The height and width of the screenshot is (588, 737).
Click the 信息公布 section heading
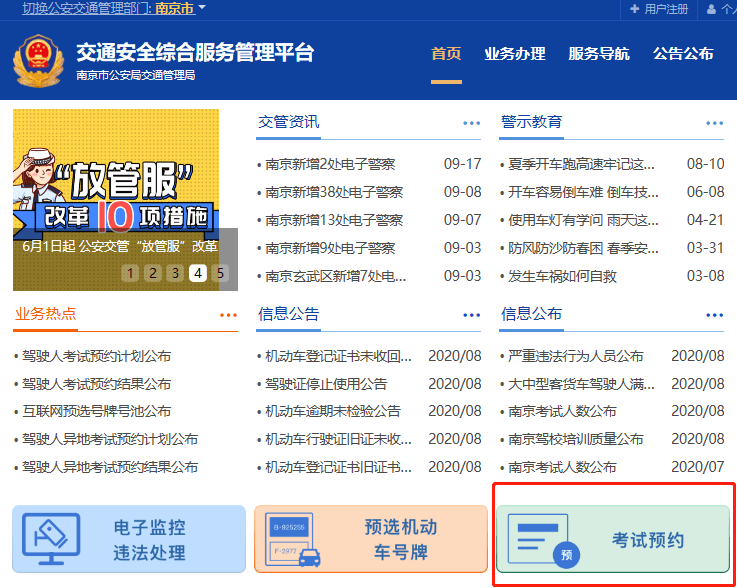click(532, 314)
